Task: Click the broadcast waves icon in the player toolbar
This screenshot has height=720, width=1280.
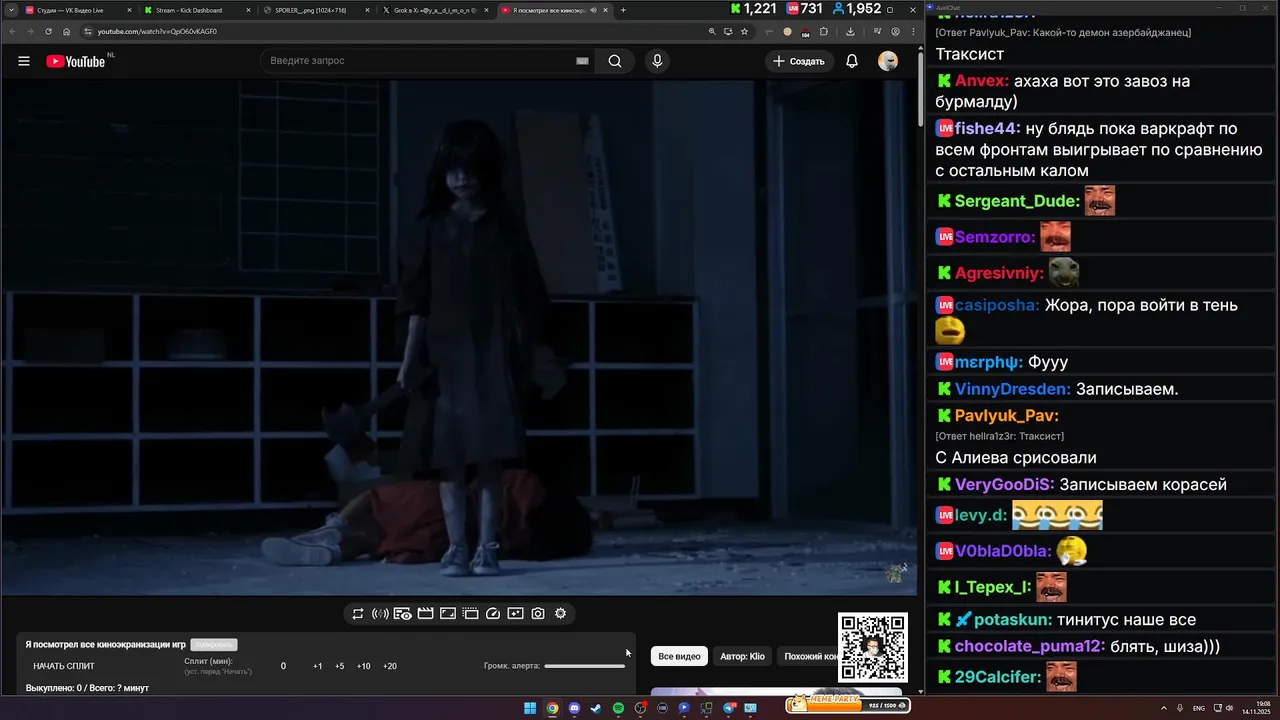Action: 380,613
